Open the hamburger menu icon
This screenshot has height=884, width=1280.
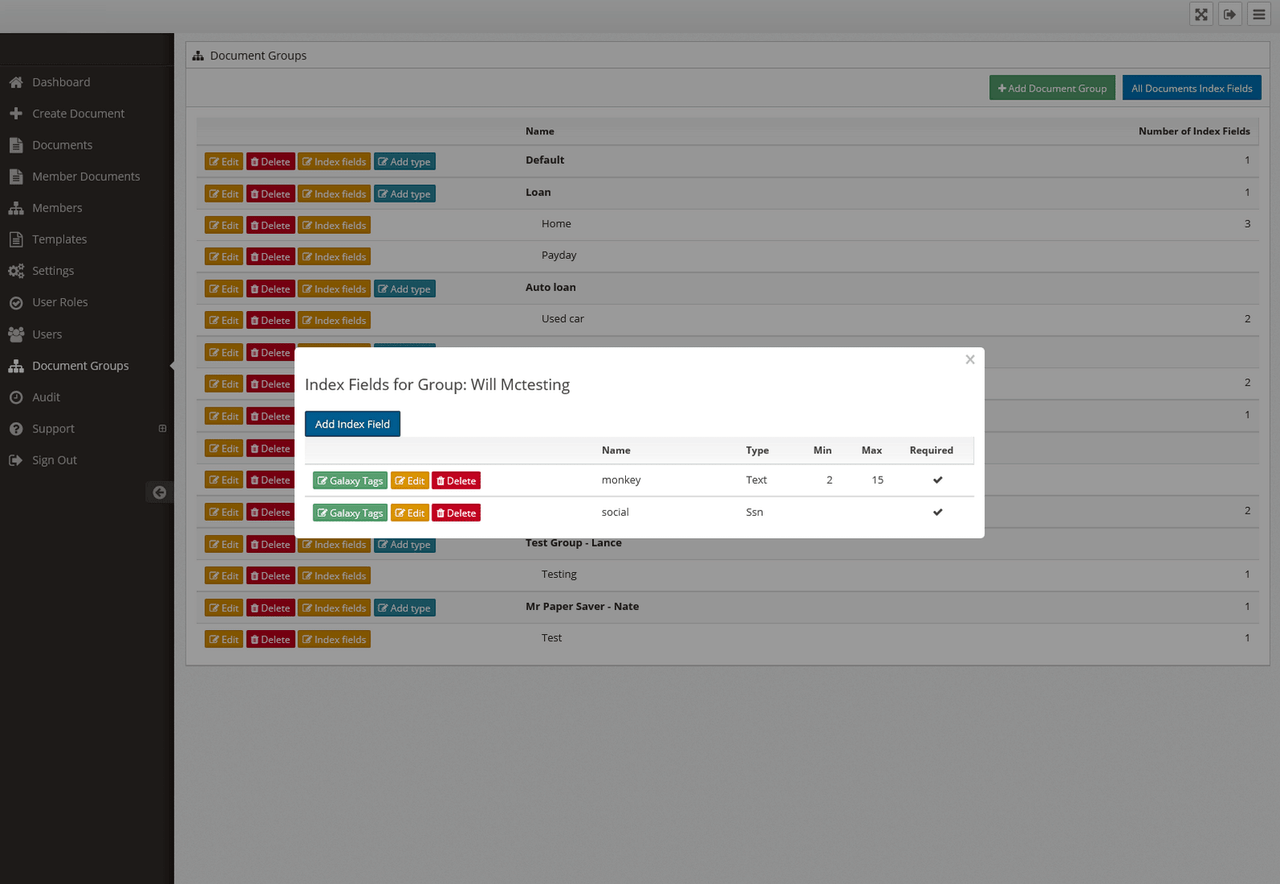(x=1259, y=14)
